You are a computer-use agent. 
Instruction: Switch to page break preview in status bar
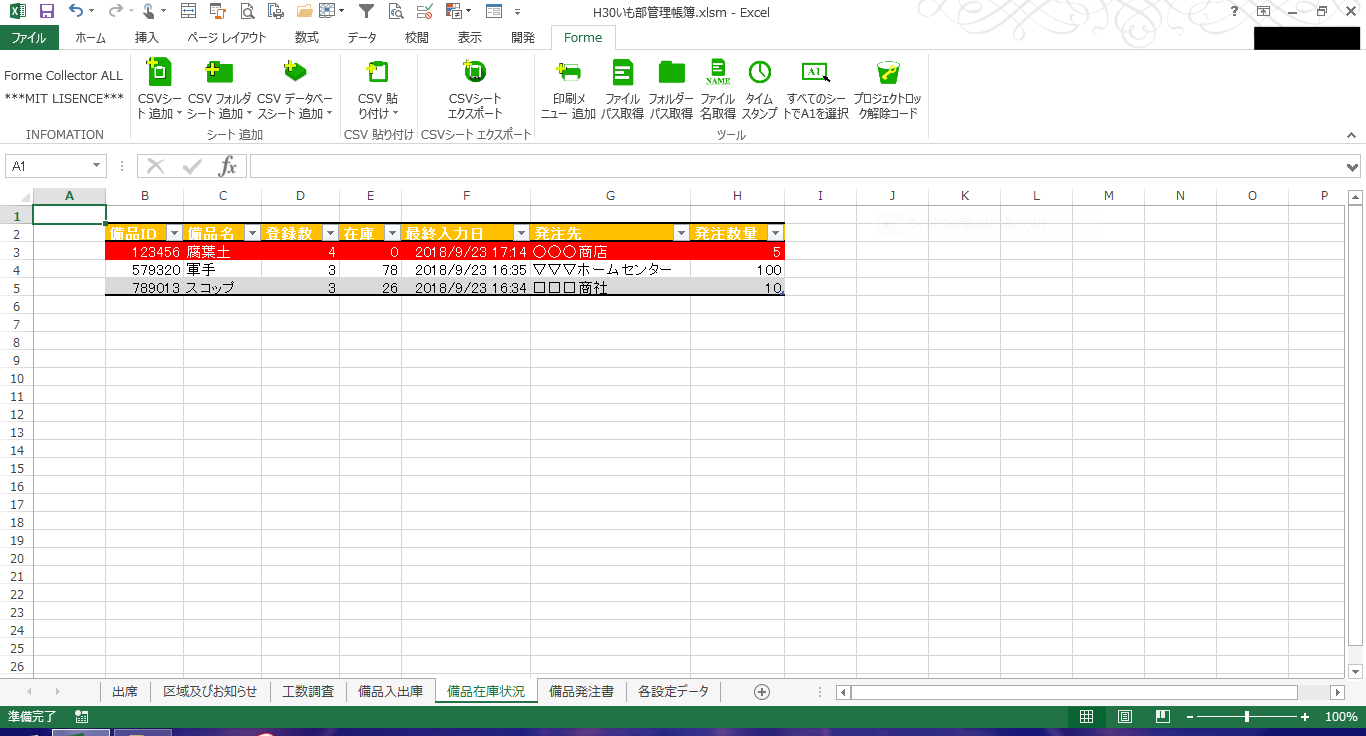[1163, 717]
